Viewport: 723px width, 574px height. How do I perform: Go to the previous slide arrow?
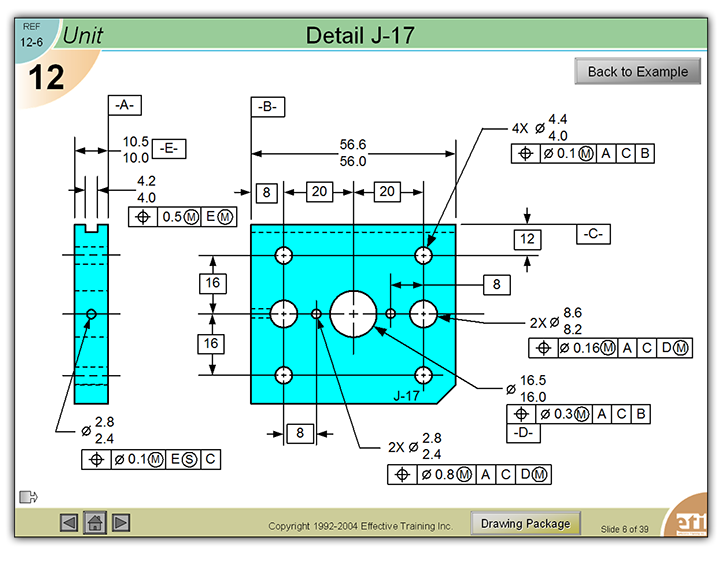(69, 522)
